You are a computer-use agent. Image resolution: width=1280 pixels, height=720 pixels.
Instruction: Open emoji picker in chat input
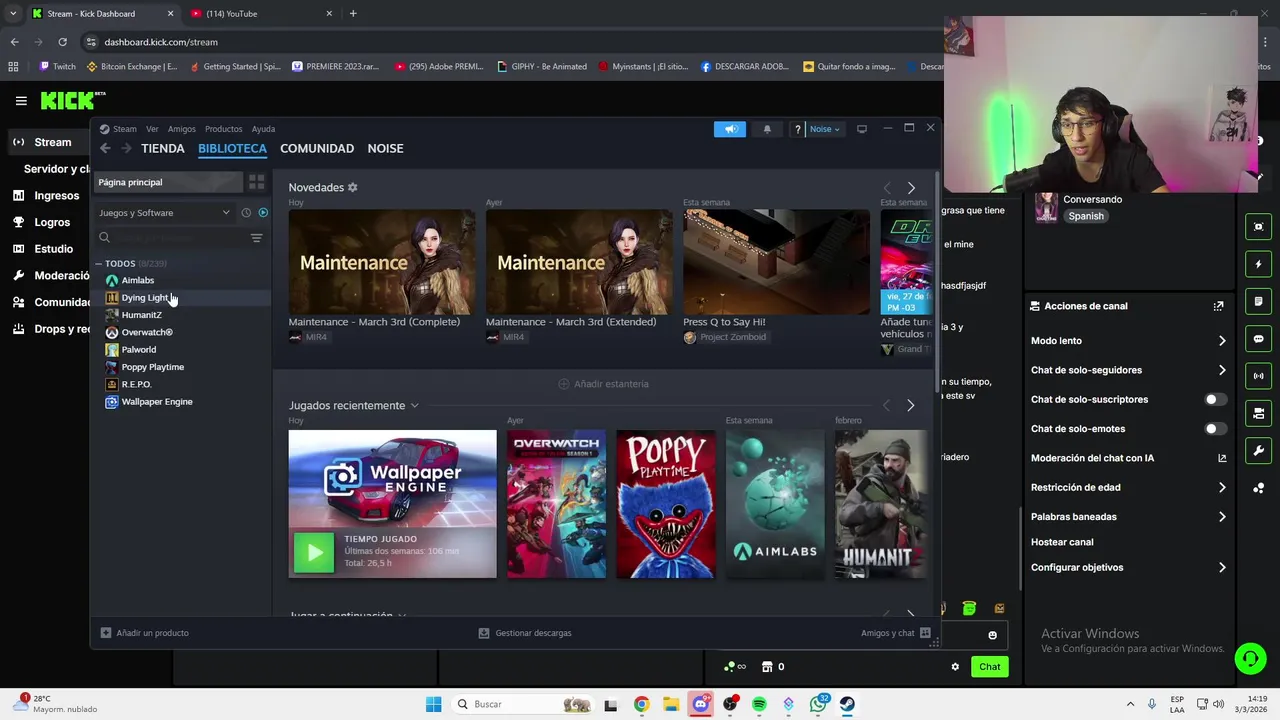pyautogui.click(x=992, y=635)
